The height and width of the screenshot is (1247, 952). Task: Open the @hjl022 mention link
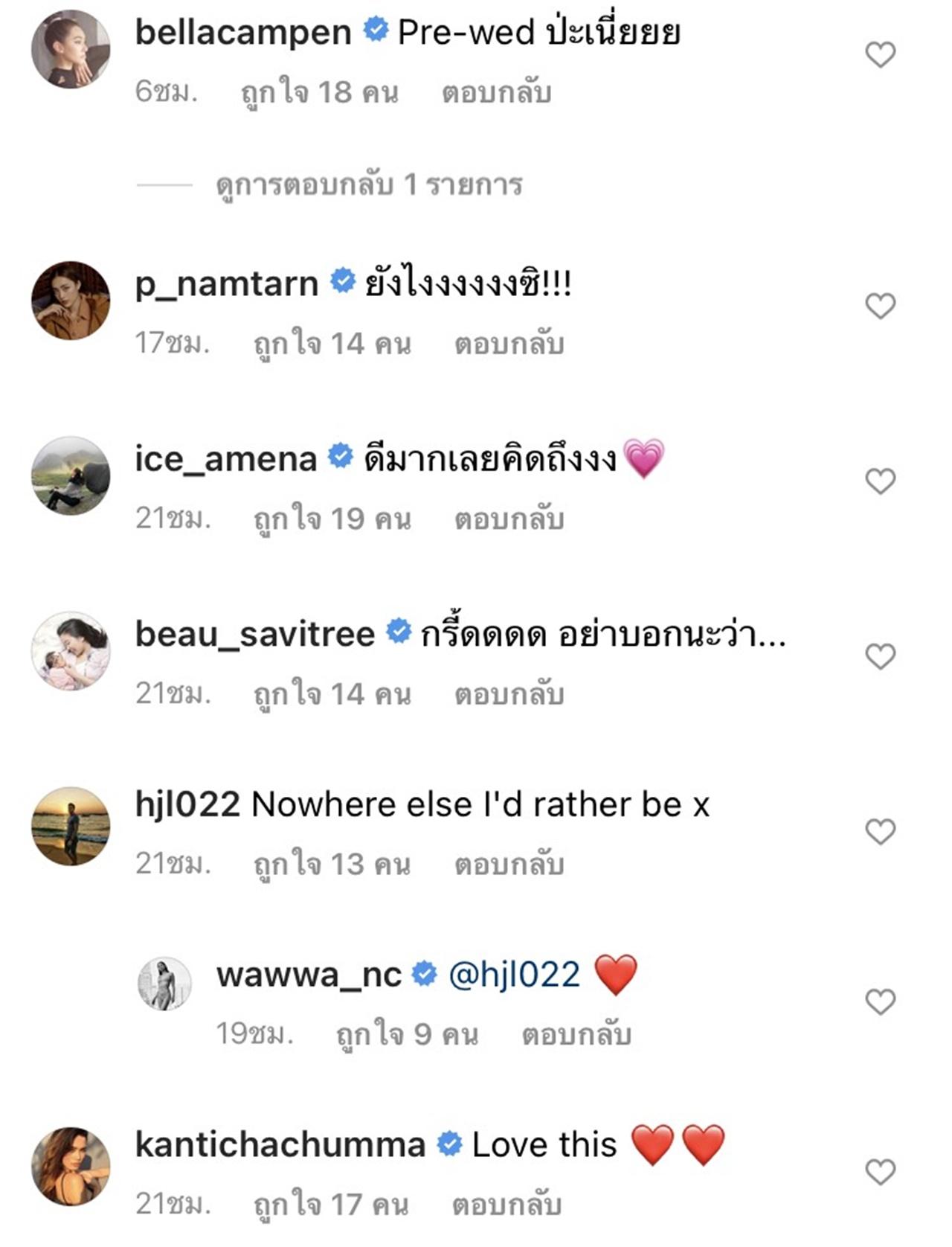coord(514,975)
